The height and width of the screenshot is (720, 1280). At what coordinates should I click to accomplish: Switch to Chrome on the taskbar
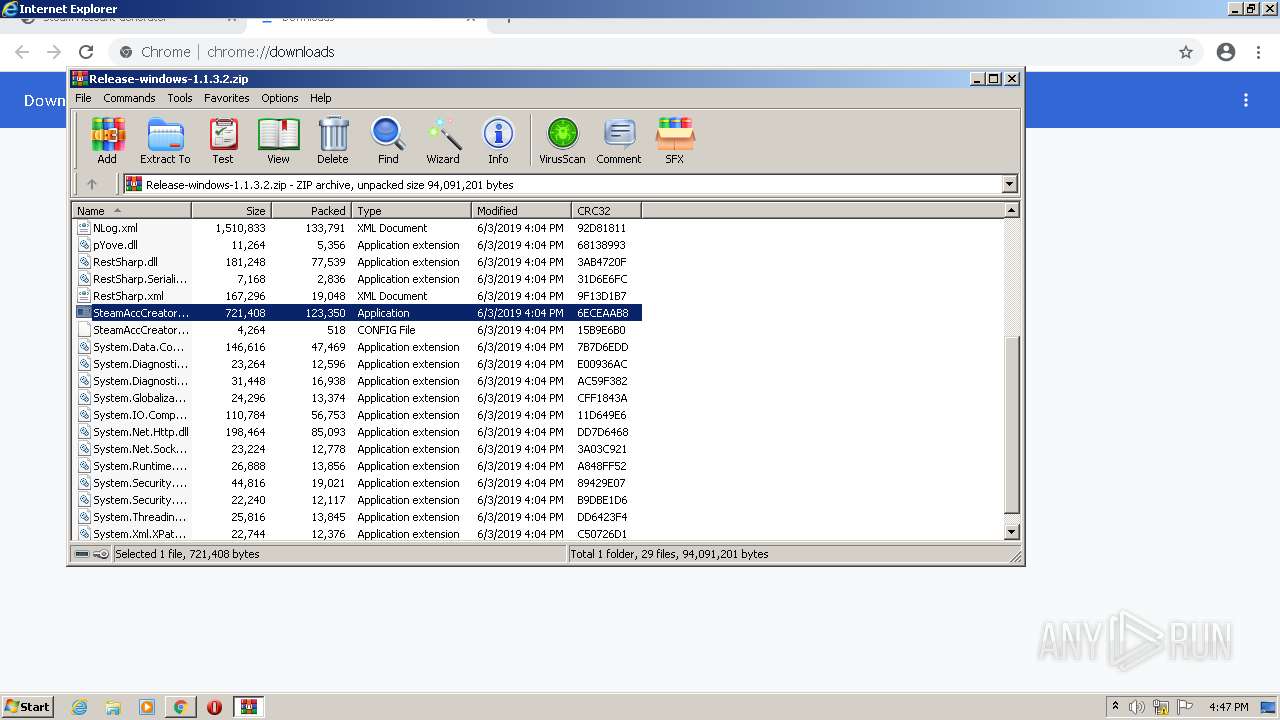(180, 707)
